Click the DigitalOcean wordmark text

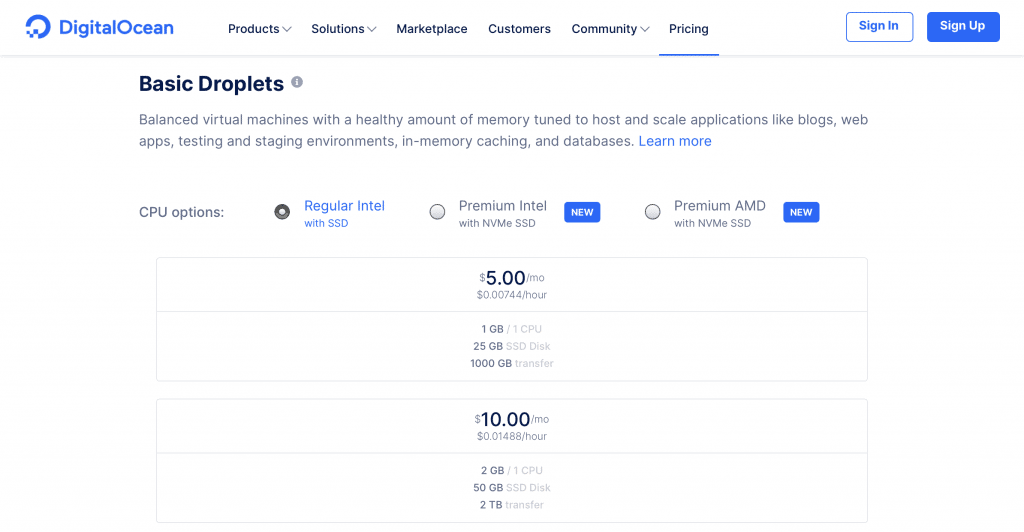click(116, 27)
